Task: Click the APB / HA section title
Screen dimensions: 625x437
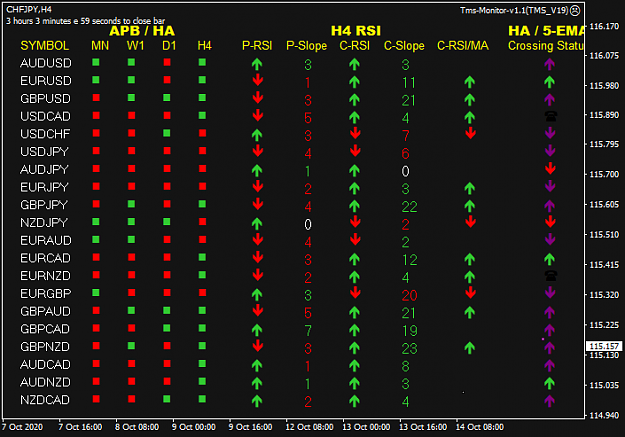Action: pos(142,31)
